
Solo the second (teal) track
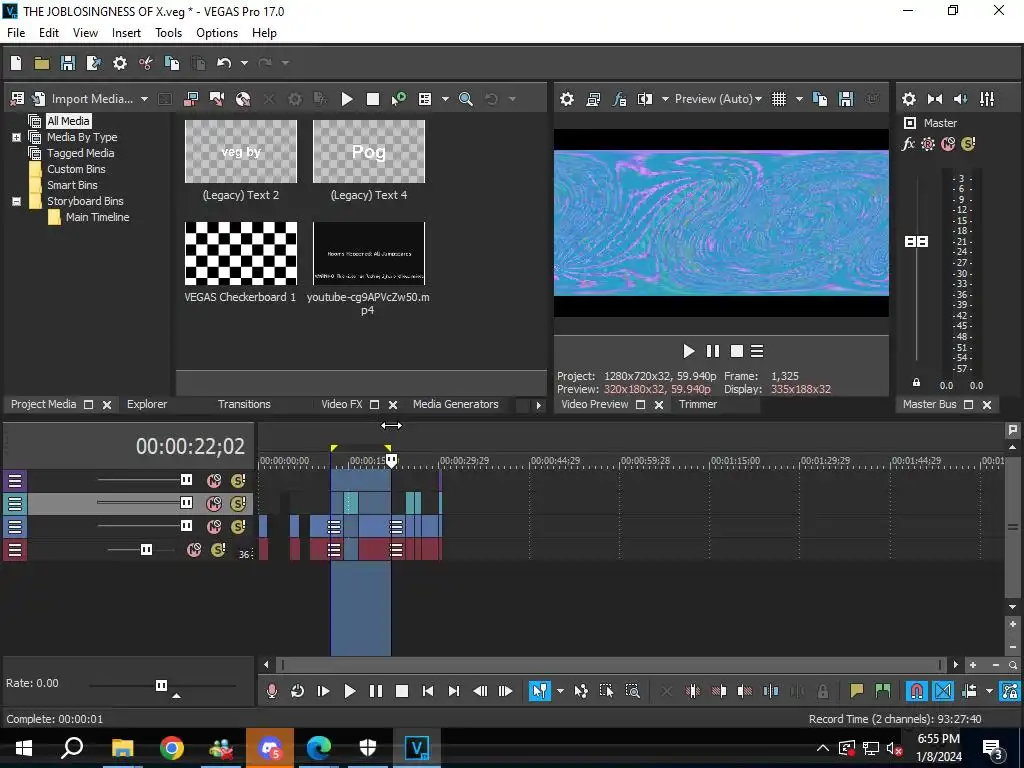pyautogui.click(x=238, y=504)
